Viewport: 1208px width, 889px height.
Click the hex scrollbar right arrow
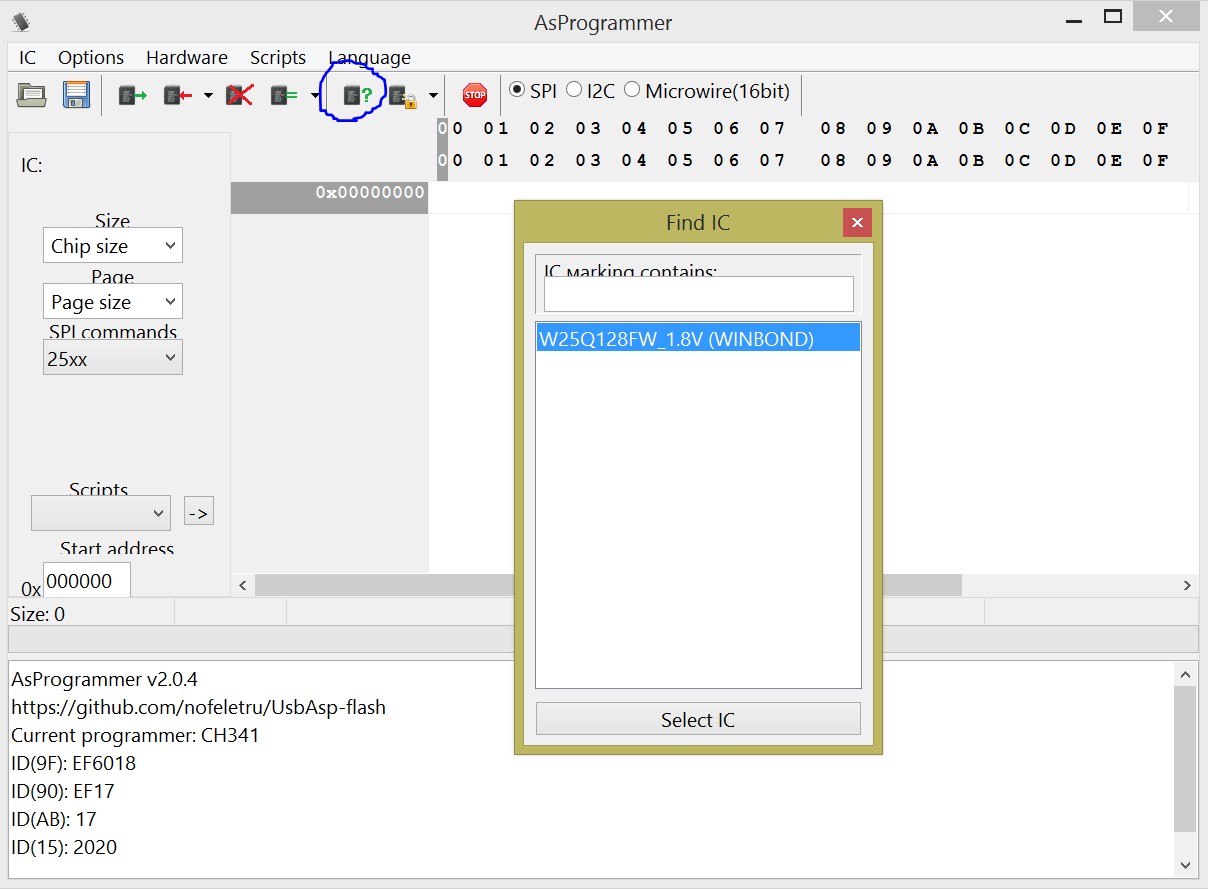[1187, 585]
